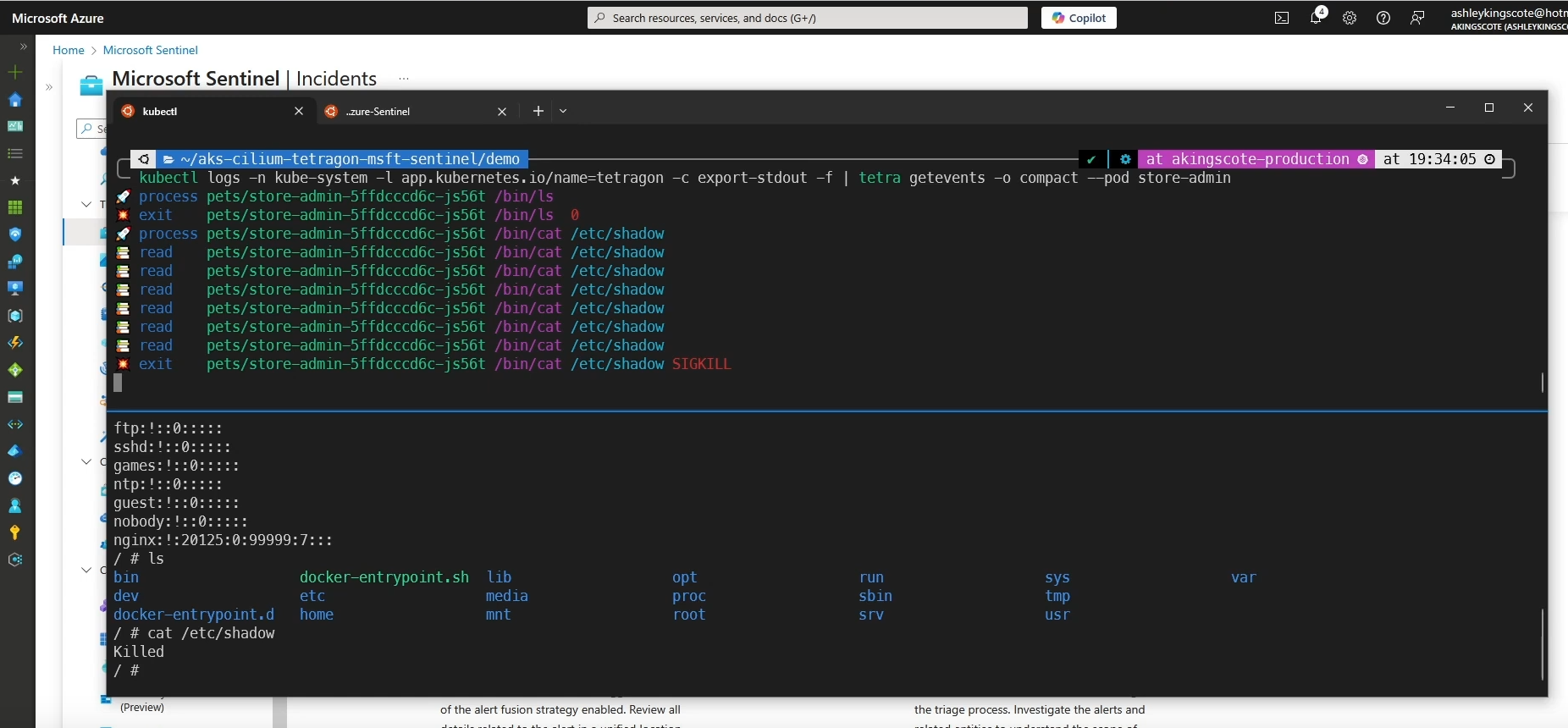Open Azure notifications bell
This screenshot has height=728, width=1568.
(1316, 18)
